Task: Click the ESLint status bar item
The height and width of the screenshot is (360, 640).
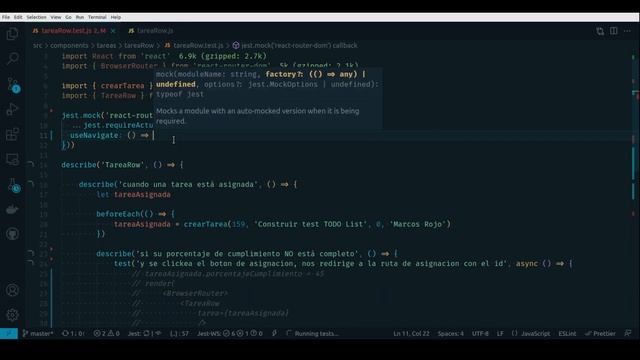Action: (567, 333)
